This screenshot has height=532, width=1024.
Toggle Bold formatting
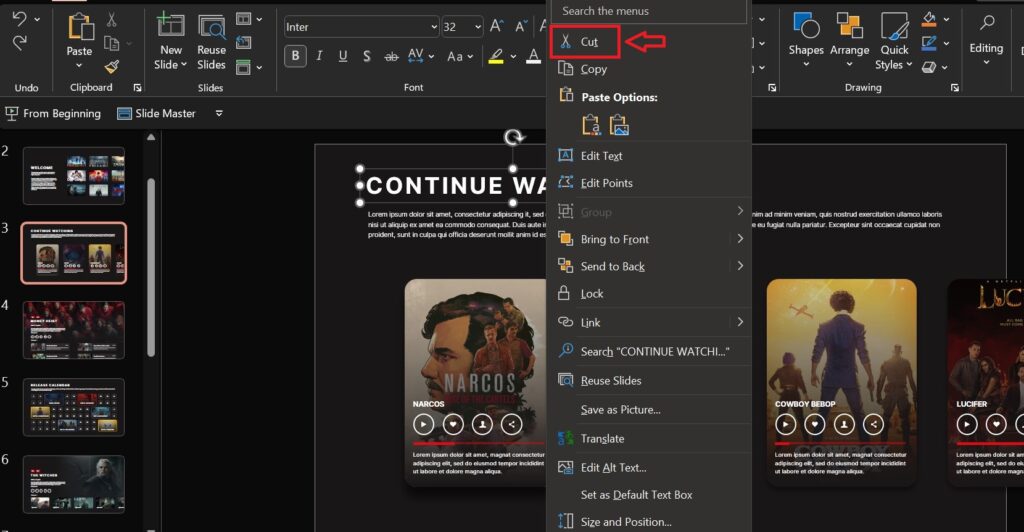pyautogui.click(x=296, y=56)
